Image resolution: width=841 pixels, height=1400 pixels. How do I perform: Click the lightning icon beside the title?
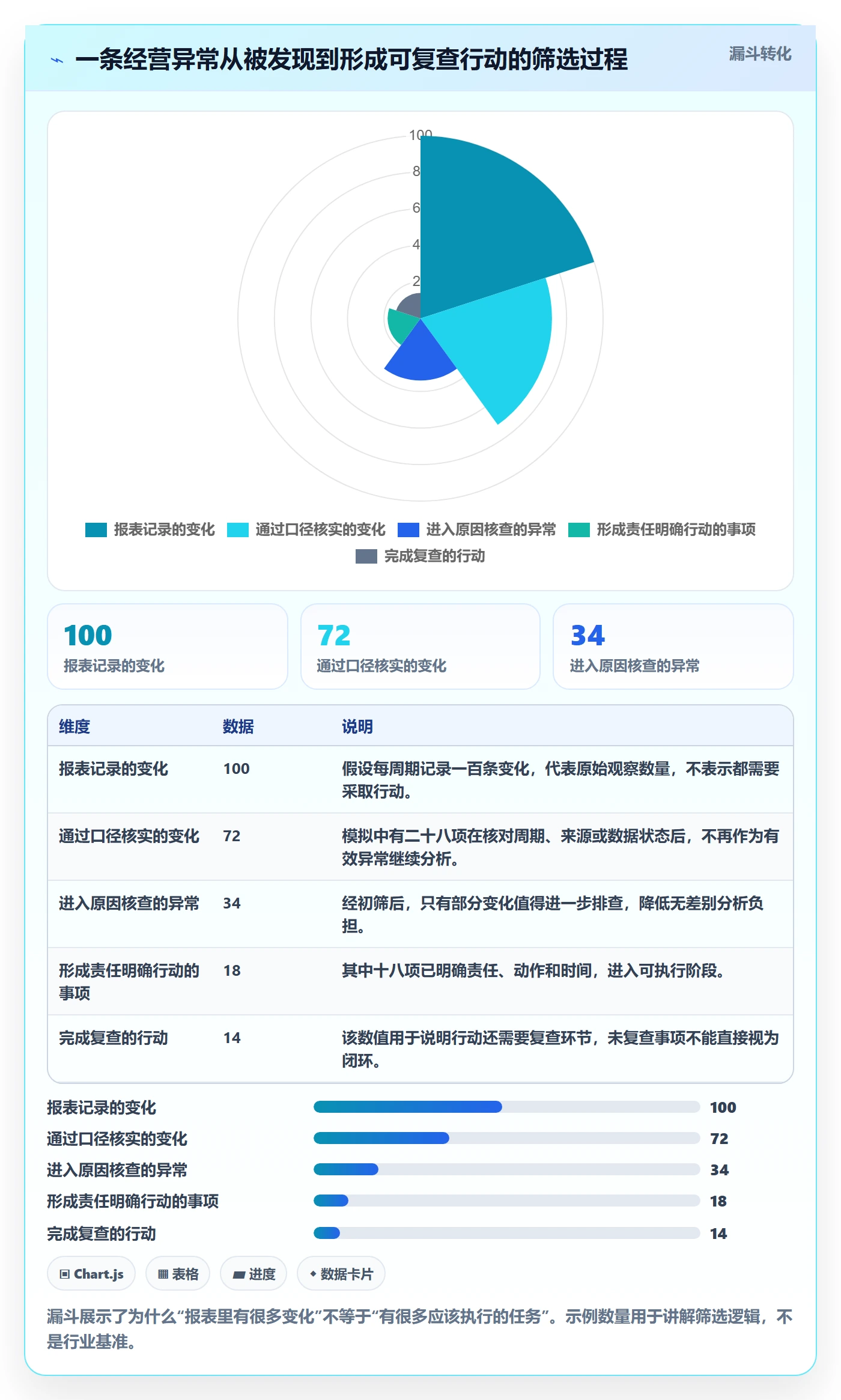point(57,60)
